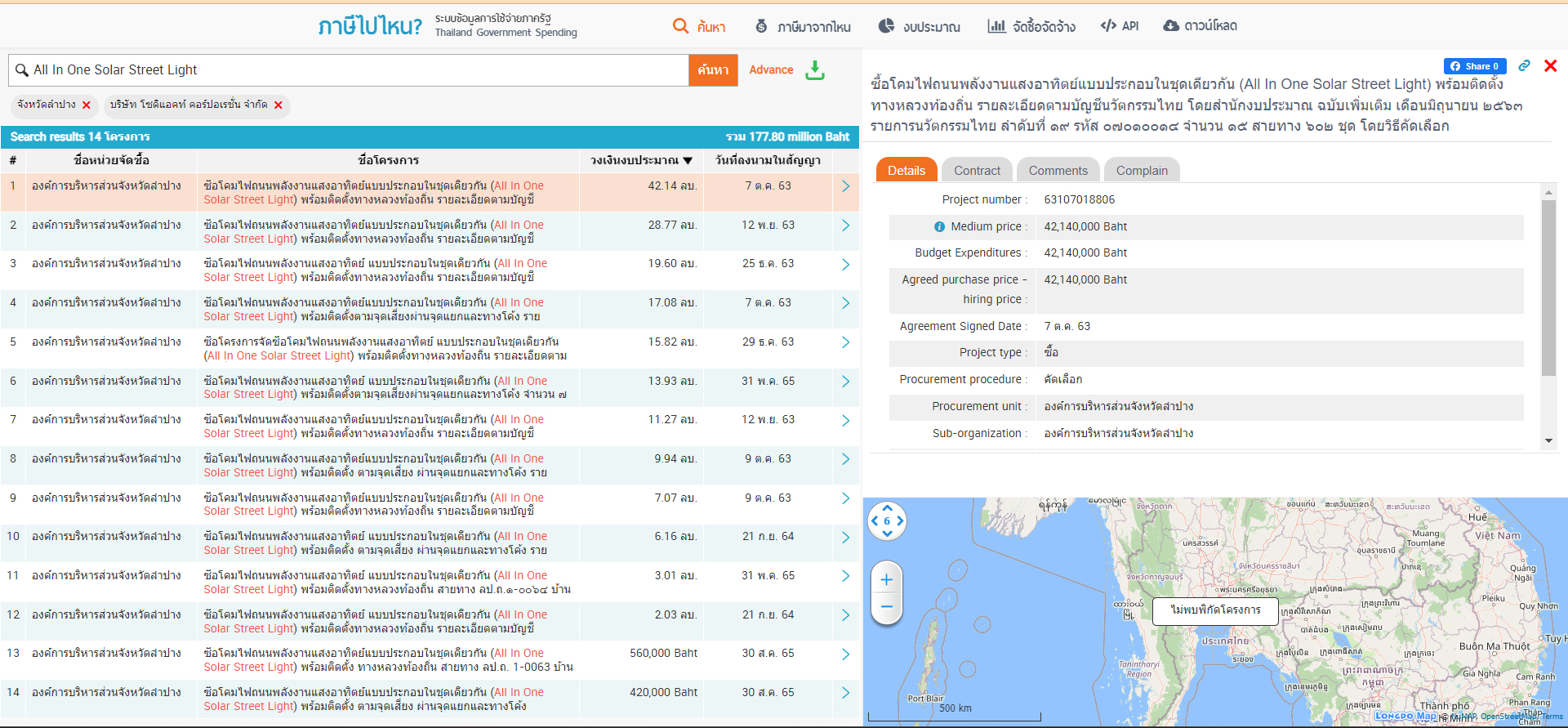Close the project details panel
Viewport: 1568px width, 728px height.
(1550, 66)
